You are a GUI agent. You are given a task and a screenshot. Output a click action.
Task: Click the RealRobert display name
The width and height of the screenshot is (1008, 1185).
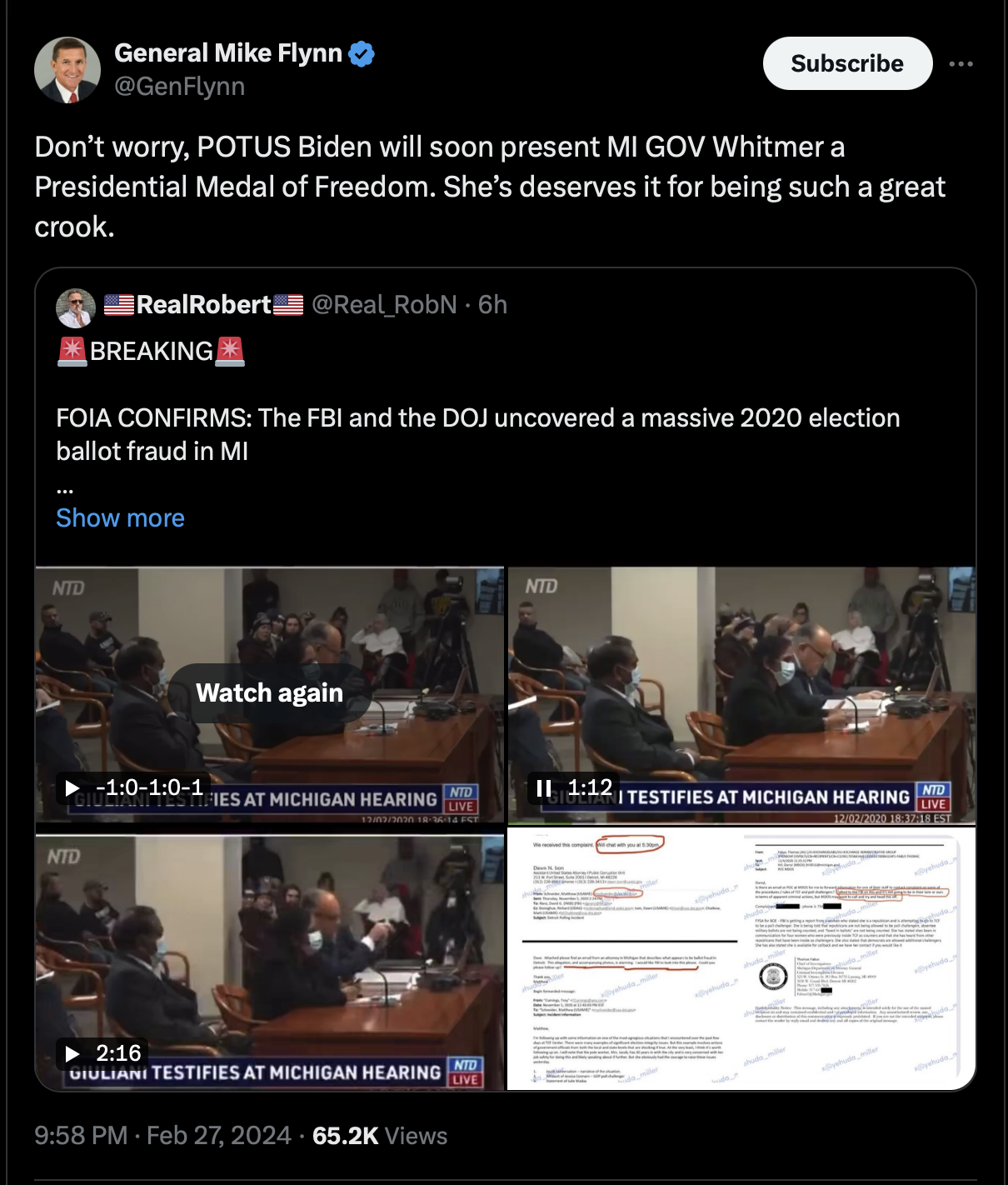[x=204, y=305]
